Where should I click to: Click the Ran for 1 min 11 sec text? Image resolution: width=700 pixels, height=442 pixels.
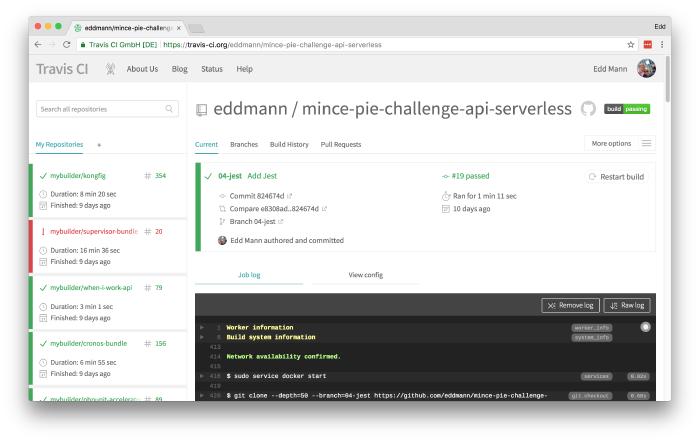click(484, 196)
